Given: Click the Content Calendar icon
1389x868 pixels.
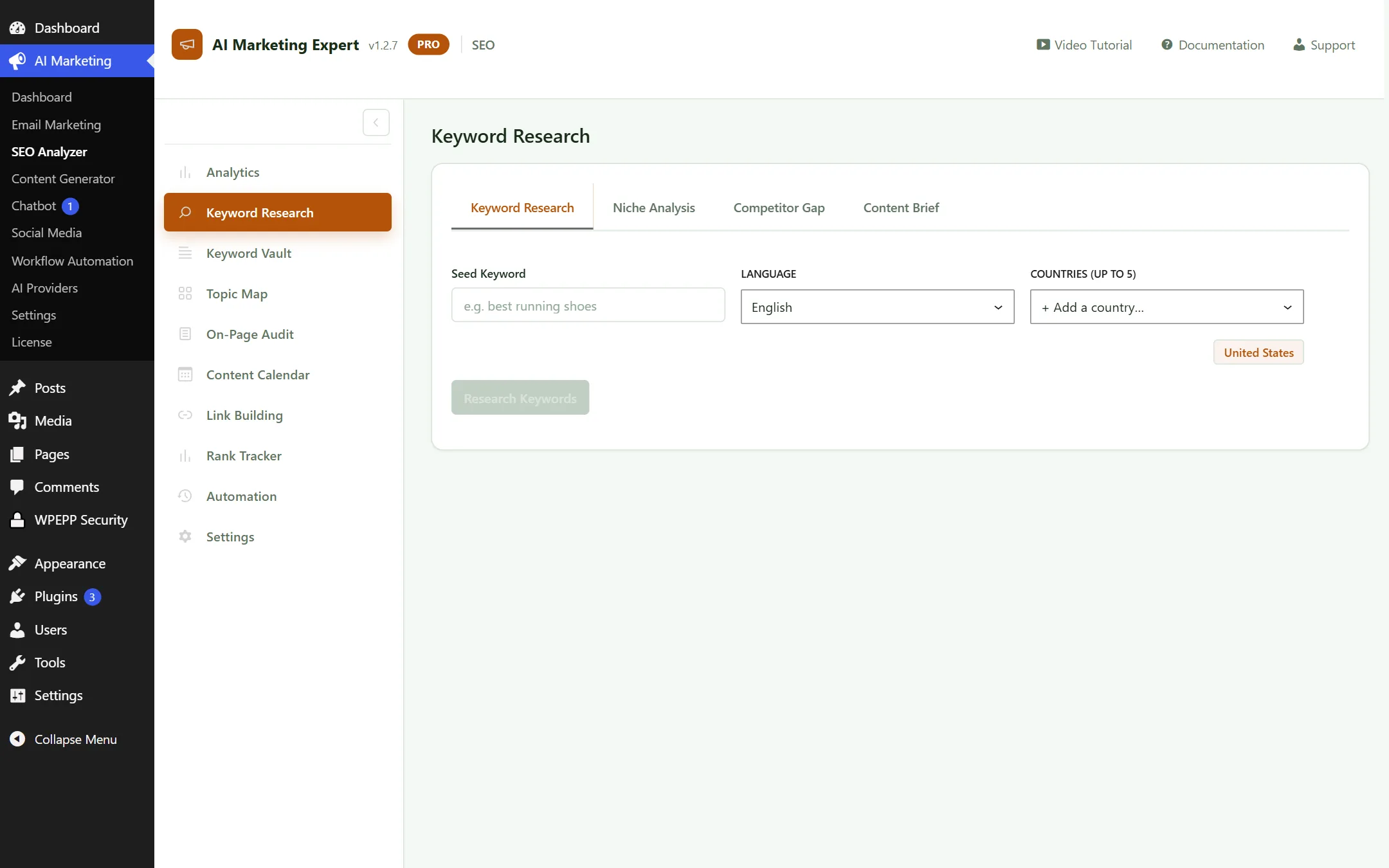Looking at the screenshot, I should [x=185, y=374].
